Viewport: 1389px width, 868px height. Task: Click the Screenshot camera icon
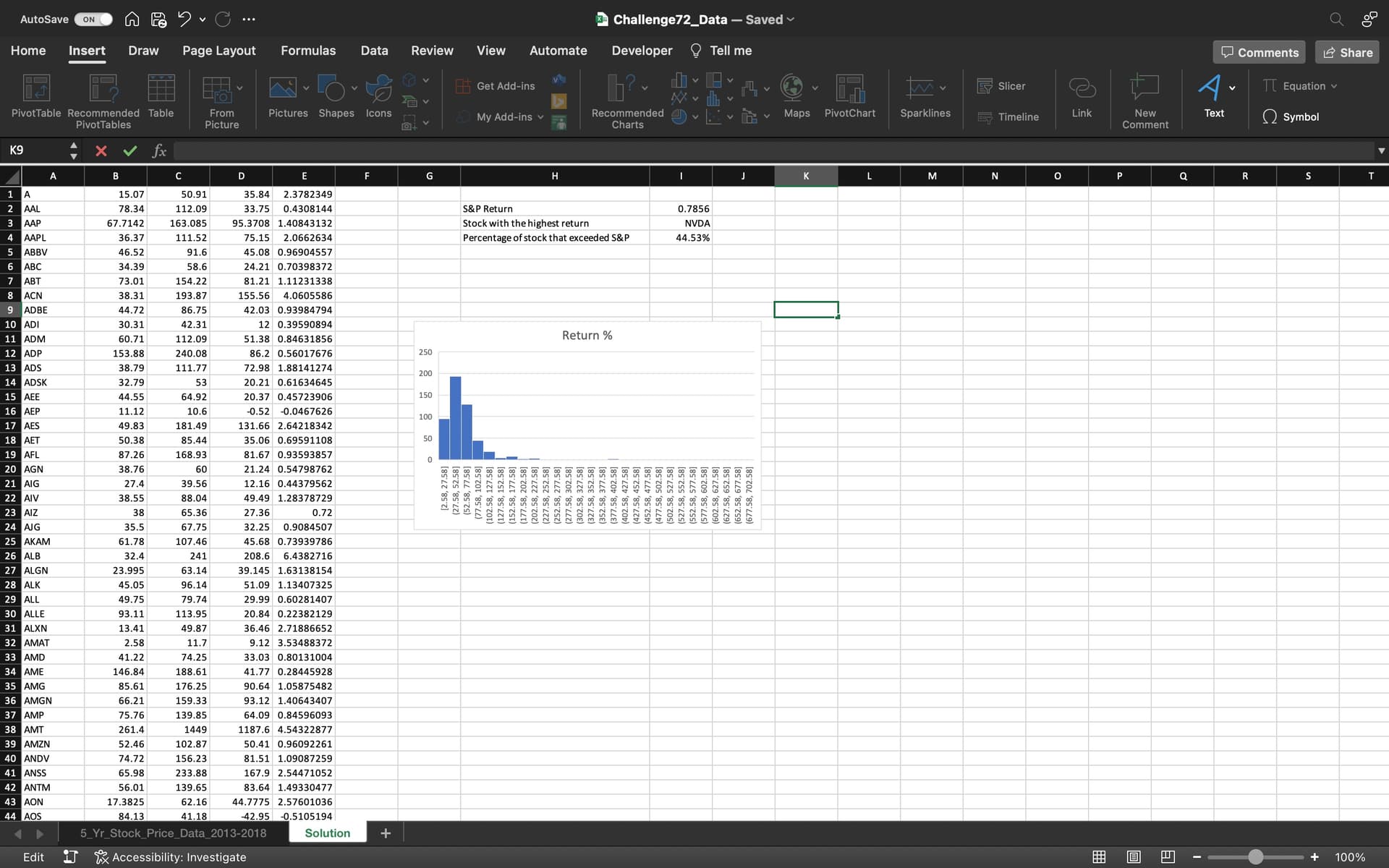pos(409,123)
